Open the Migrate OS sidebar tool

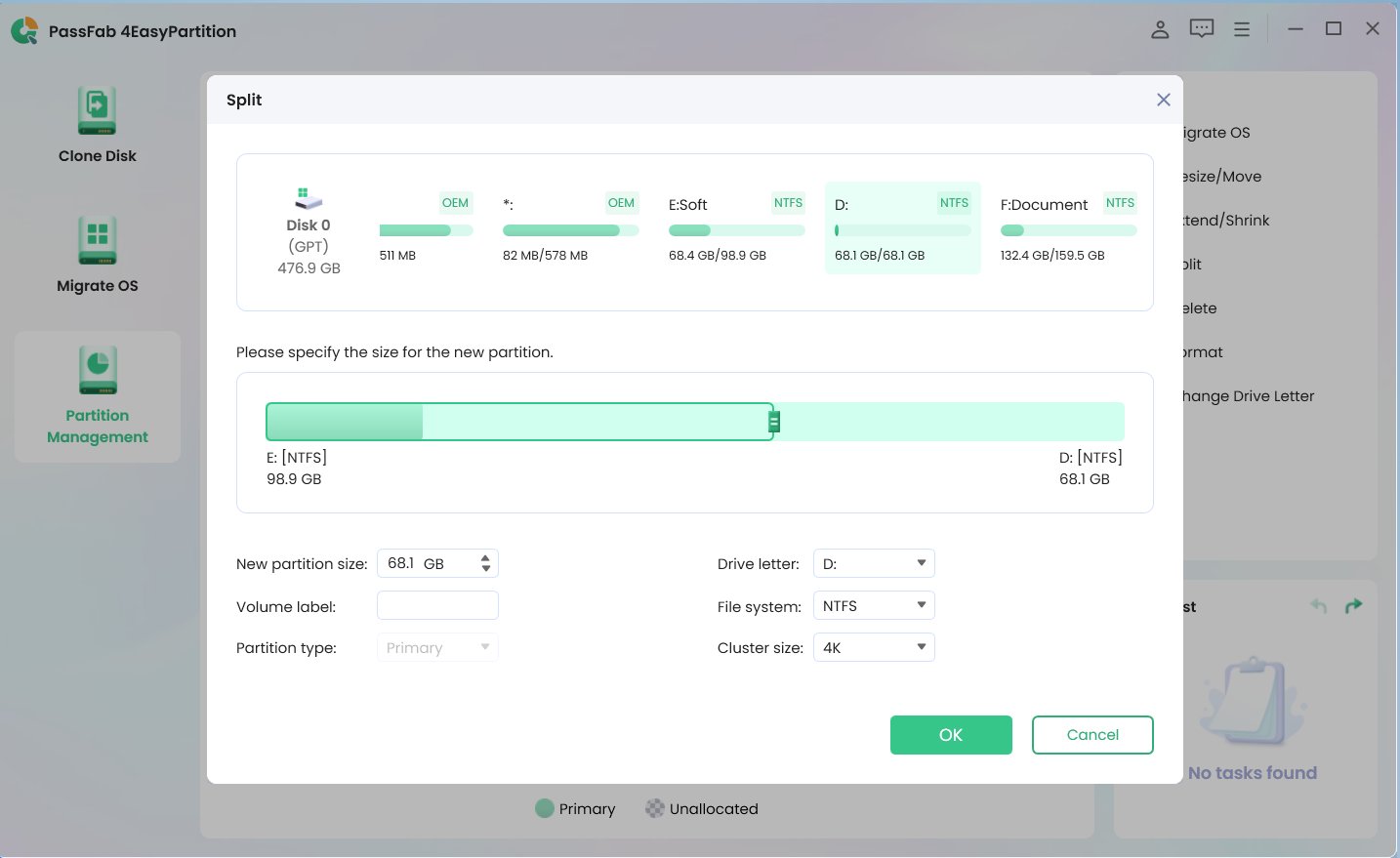[x=97, y=254]
